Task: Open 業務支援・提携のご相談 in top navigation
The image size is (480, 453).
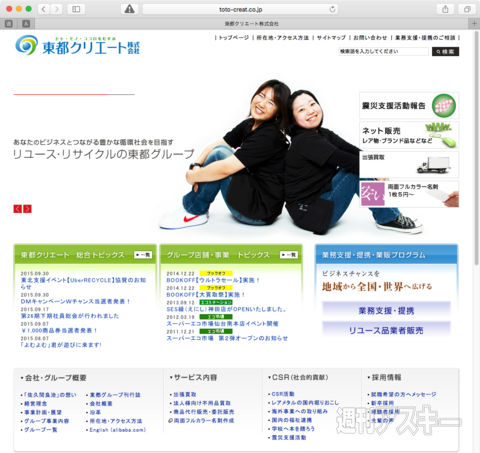Action: 425,38
